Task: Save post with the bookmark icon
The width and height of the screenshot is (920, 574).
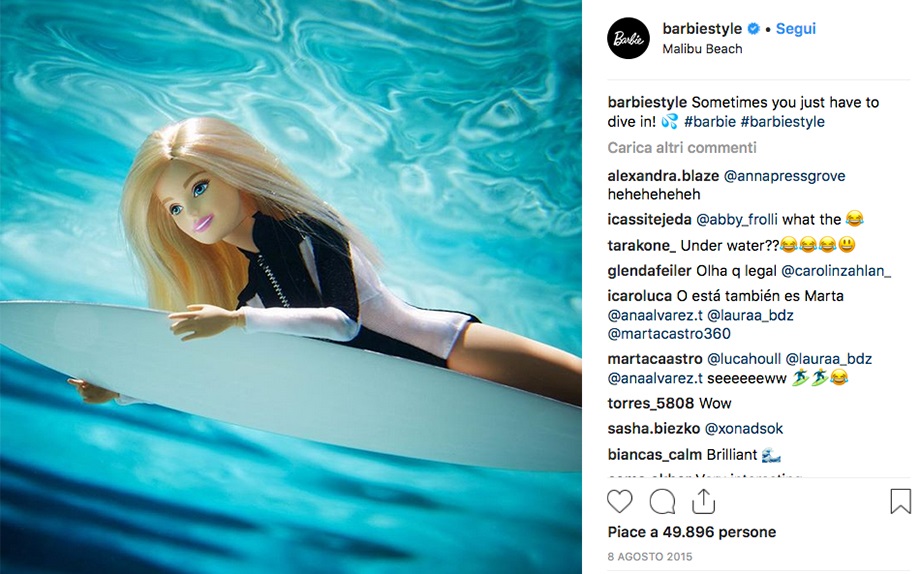Action: point(900,502)
